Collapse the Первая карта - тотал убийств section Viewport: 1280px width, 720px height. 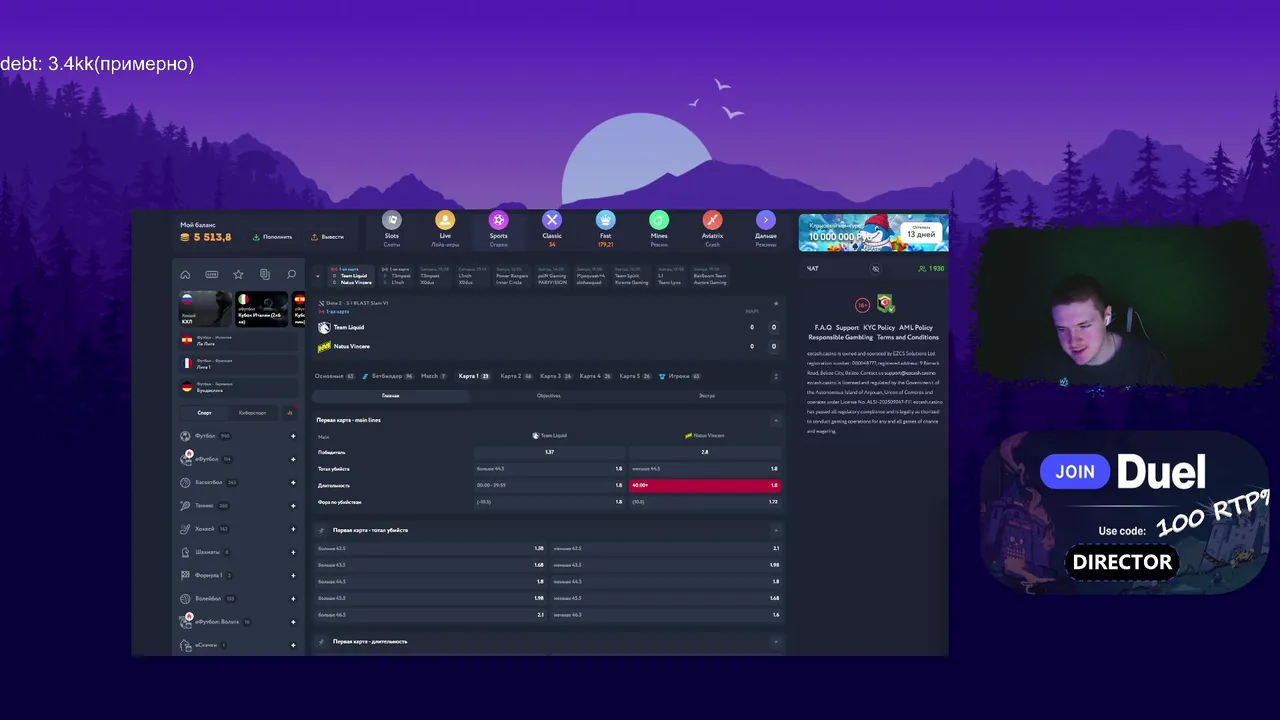[776, 530]
